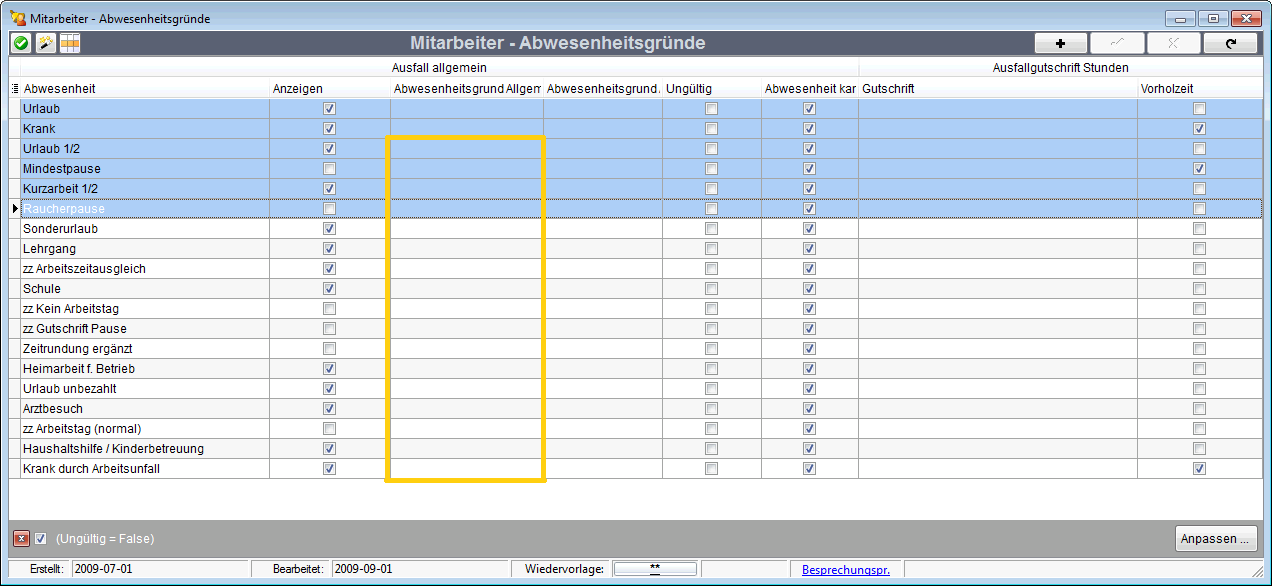Image resolution: width=1272 pixels, height=586 pixels.
Task: Uncheck Vorholzeit for Krank durch Arbeitsunfall
Action: tap(1199, 468)
